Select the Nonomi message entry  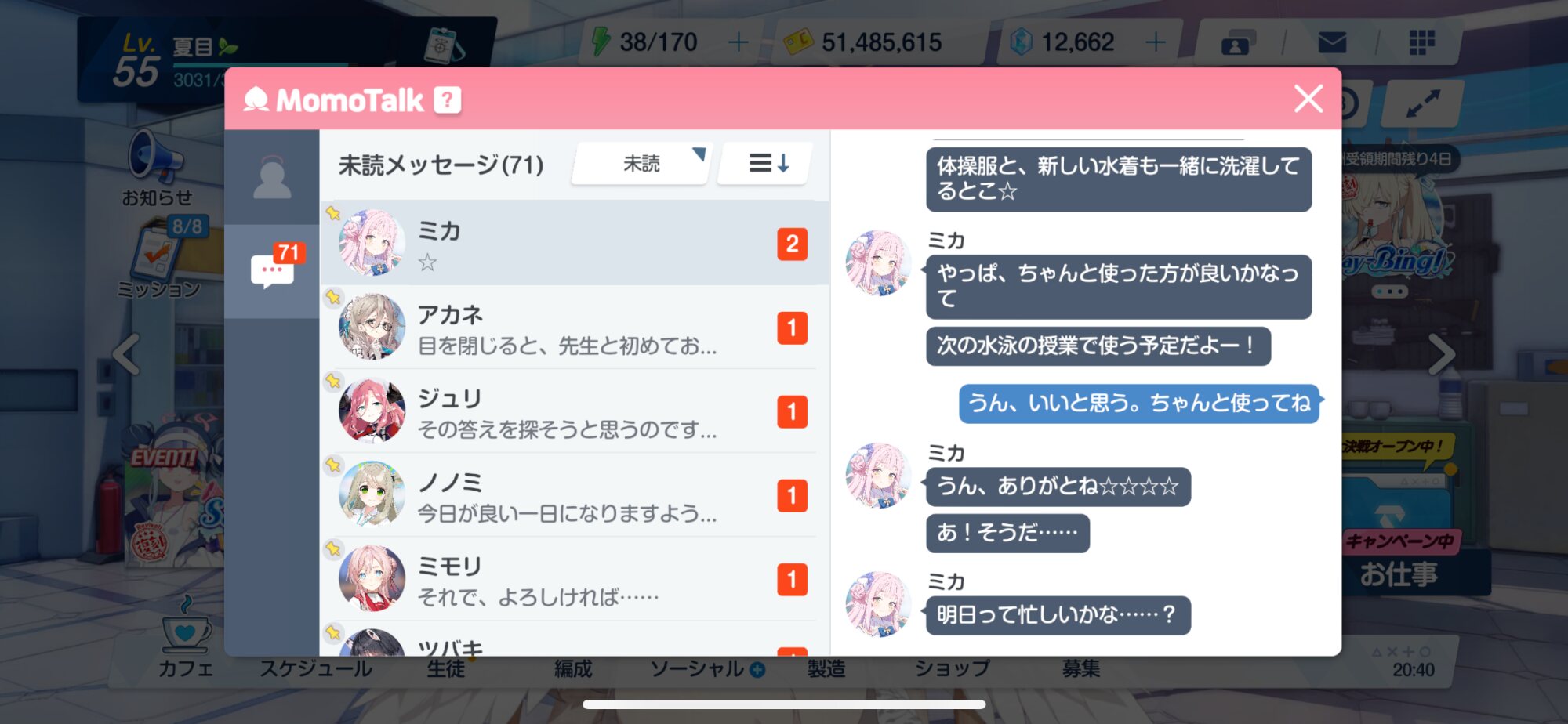point(575,494)
